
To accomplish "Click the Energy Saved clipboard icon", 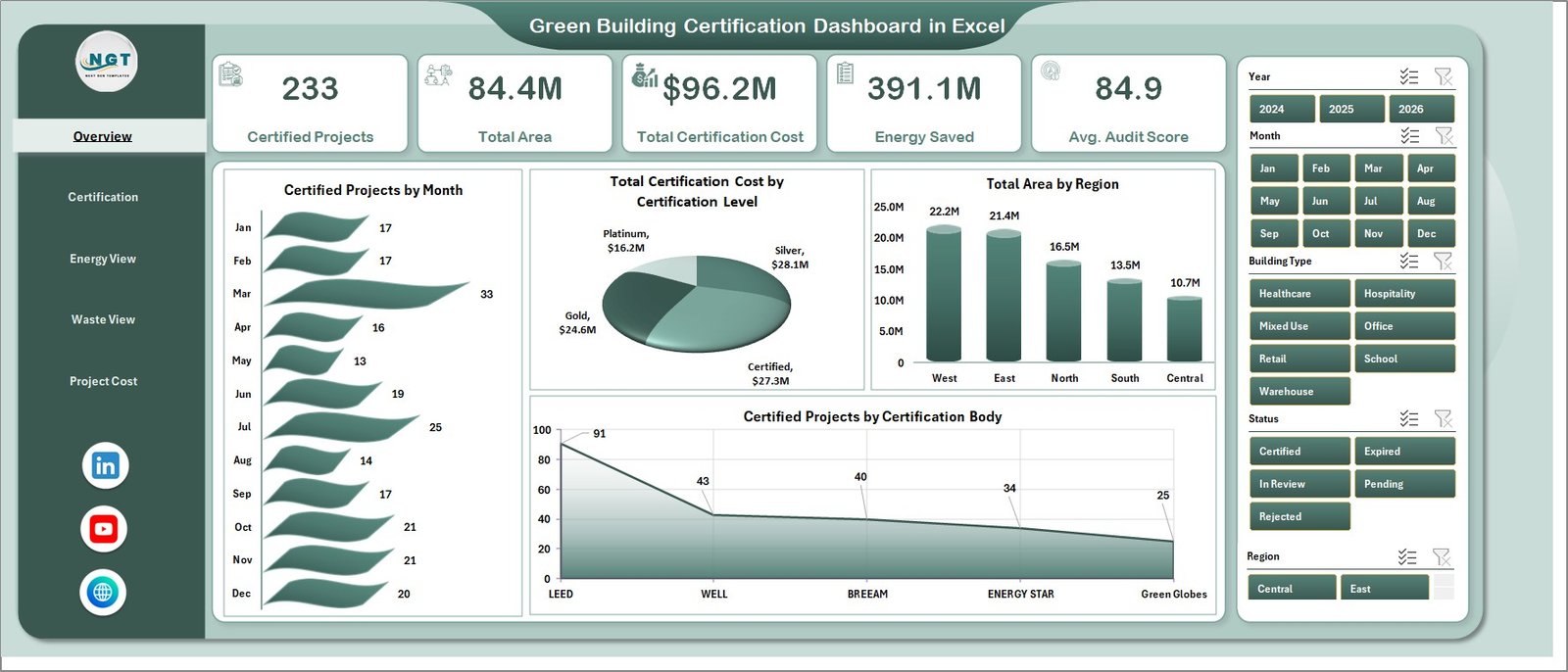I will pos(845,73).
